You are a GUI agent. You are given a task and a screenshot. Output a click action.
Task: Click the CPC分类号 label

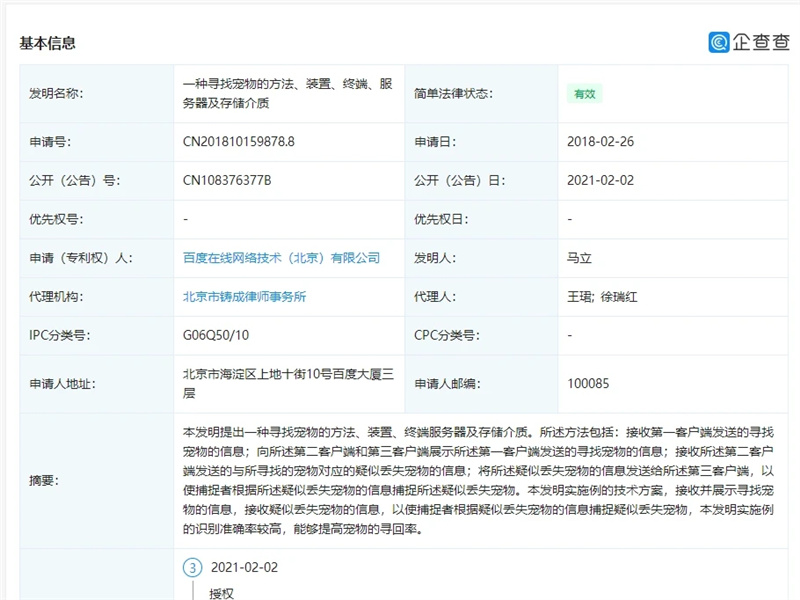(x=446, y=335)
